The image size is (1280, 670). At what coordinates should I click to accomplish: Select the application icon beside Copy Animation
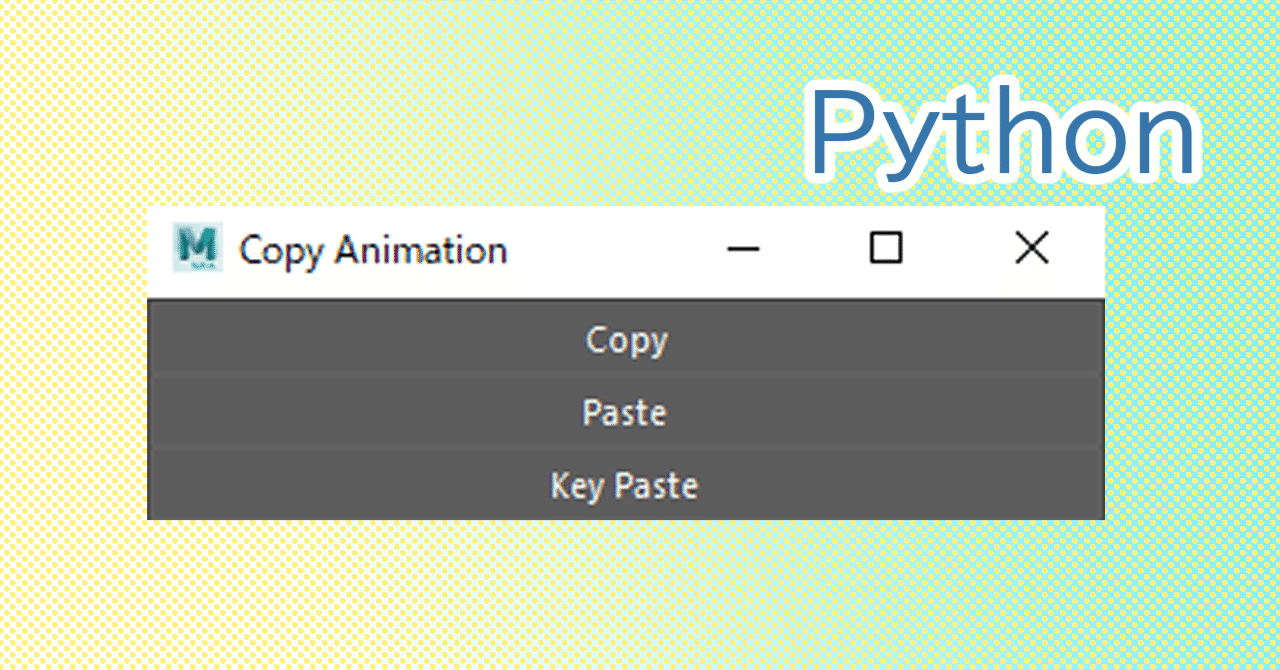pos(200,249)
